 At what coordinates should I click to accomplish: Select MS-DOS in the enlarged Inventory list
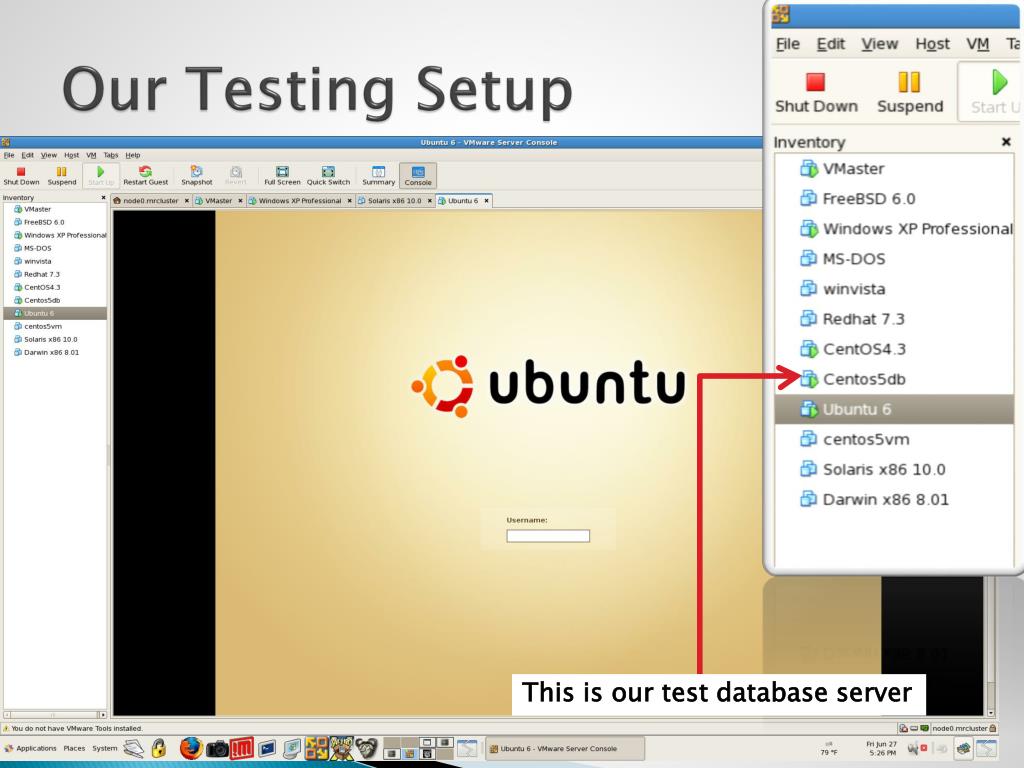pyautogui.click(x=895, y=259)
